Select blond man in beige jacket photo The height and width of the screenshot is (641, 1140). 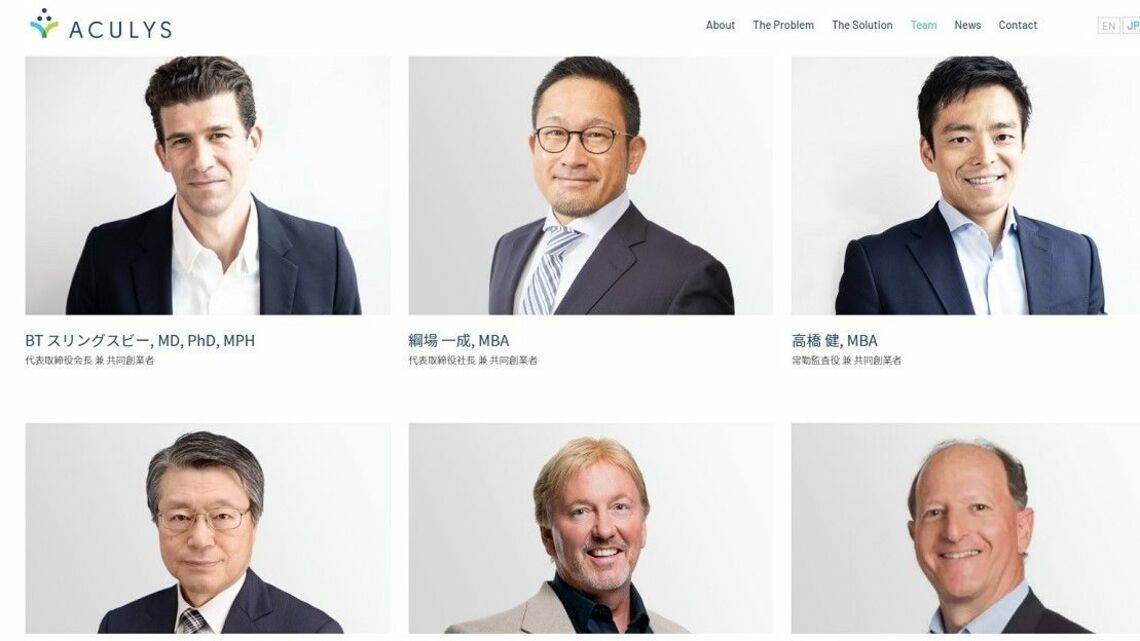click(590, 528)
